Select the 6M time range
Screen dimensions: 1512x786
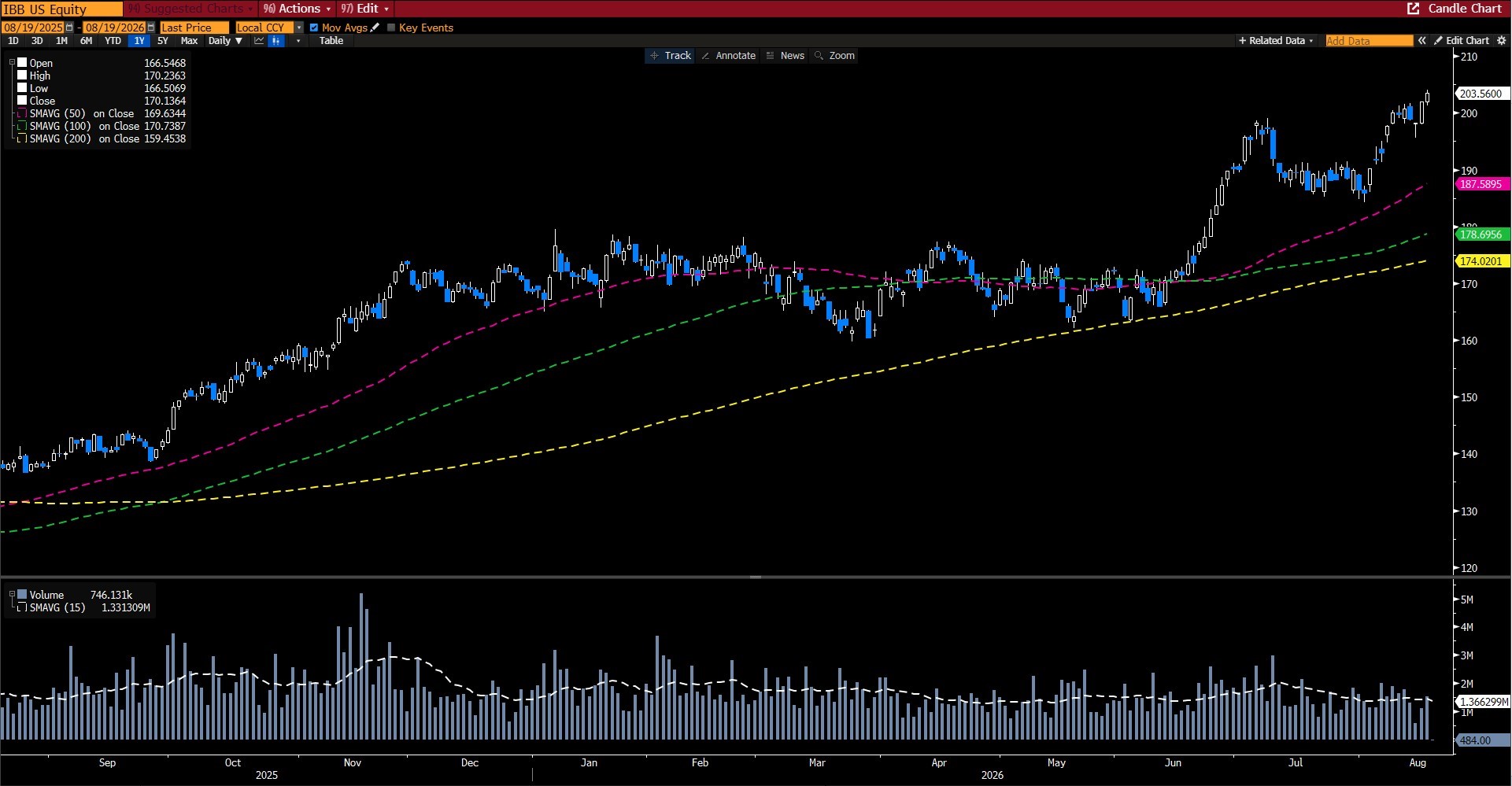87,41
